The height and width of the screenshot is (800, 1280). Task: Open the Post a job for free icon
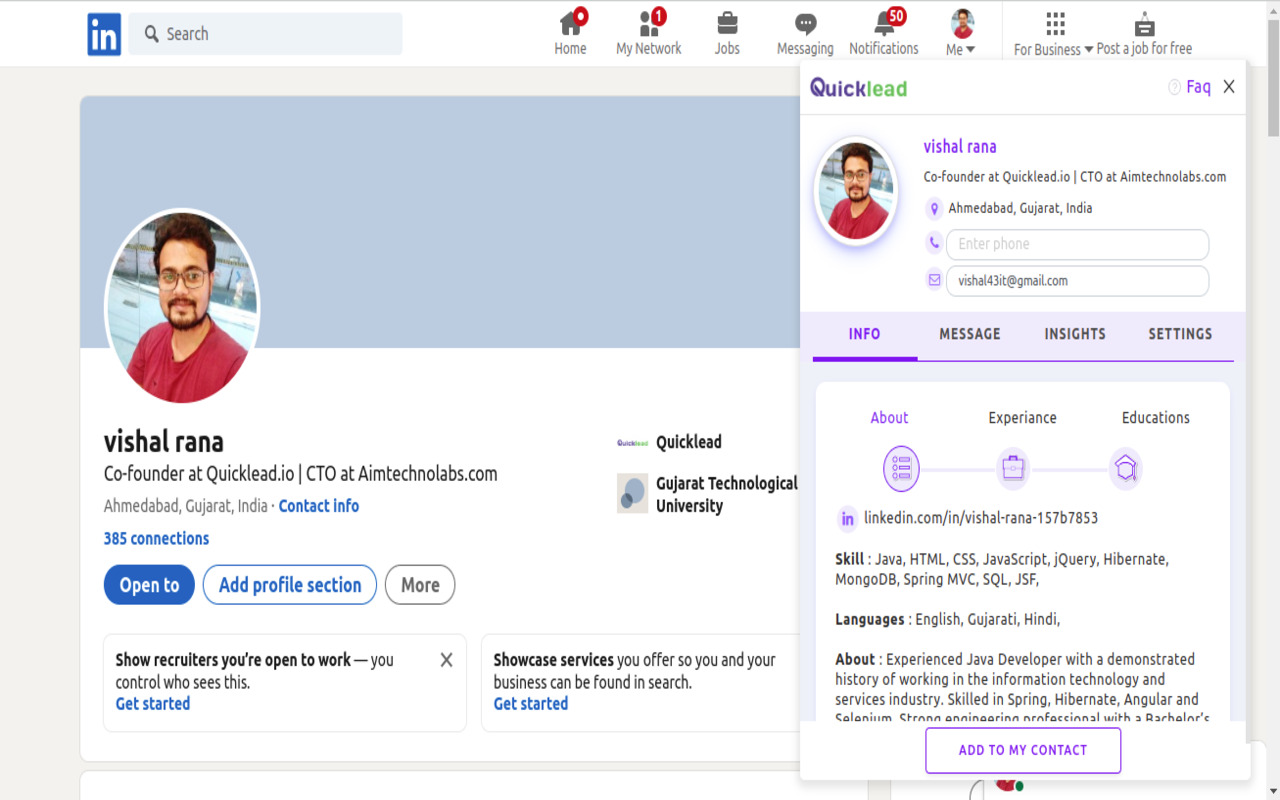click(x=1145, y=24)
